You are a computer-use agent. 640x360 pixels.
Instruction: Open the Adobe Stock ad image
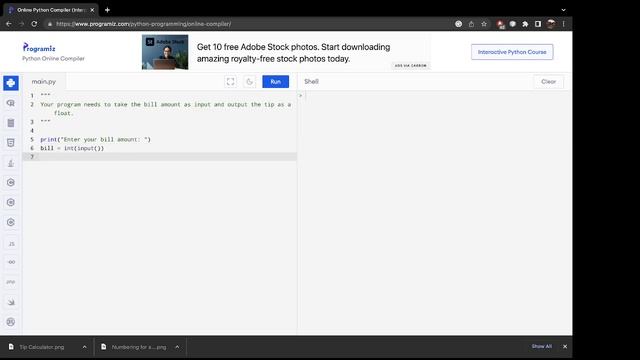coord(165,52)
